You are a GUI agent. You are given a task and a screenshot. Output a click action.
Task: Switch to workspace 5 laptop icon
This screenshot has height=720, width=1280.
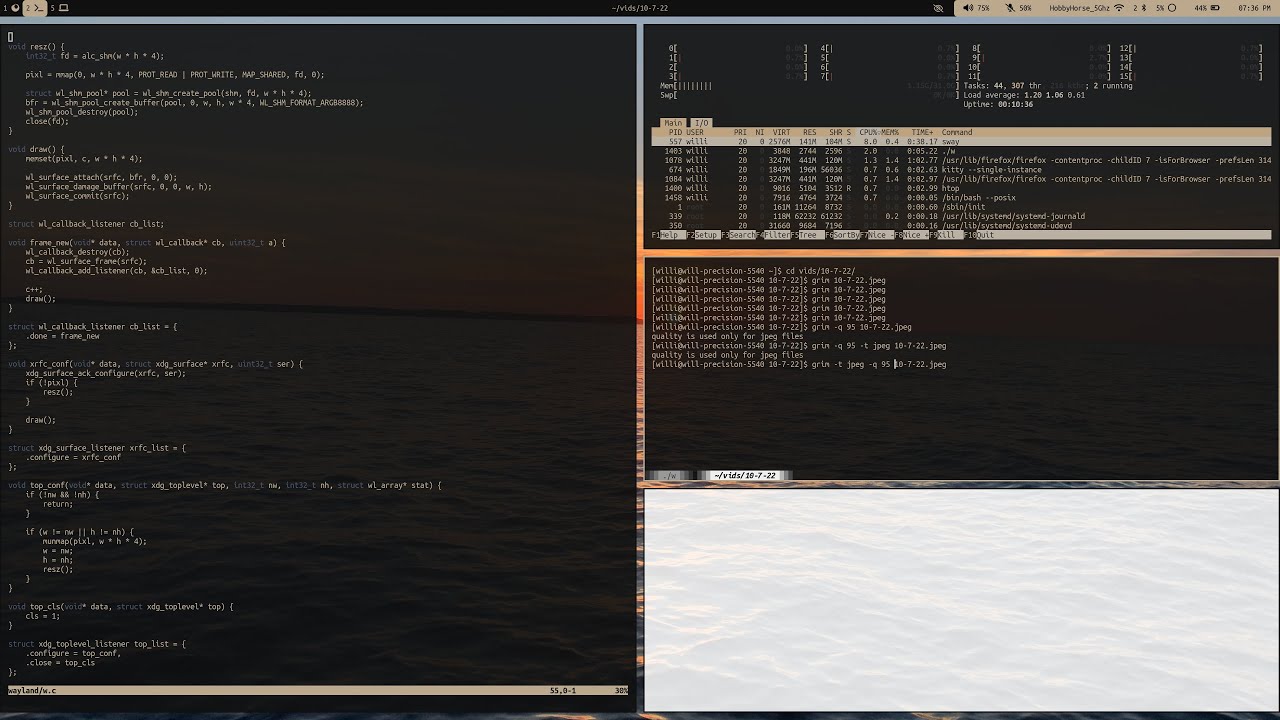point(60,8)
